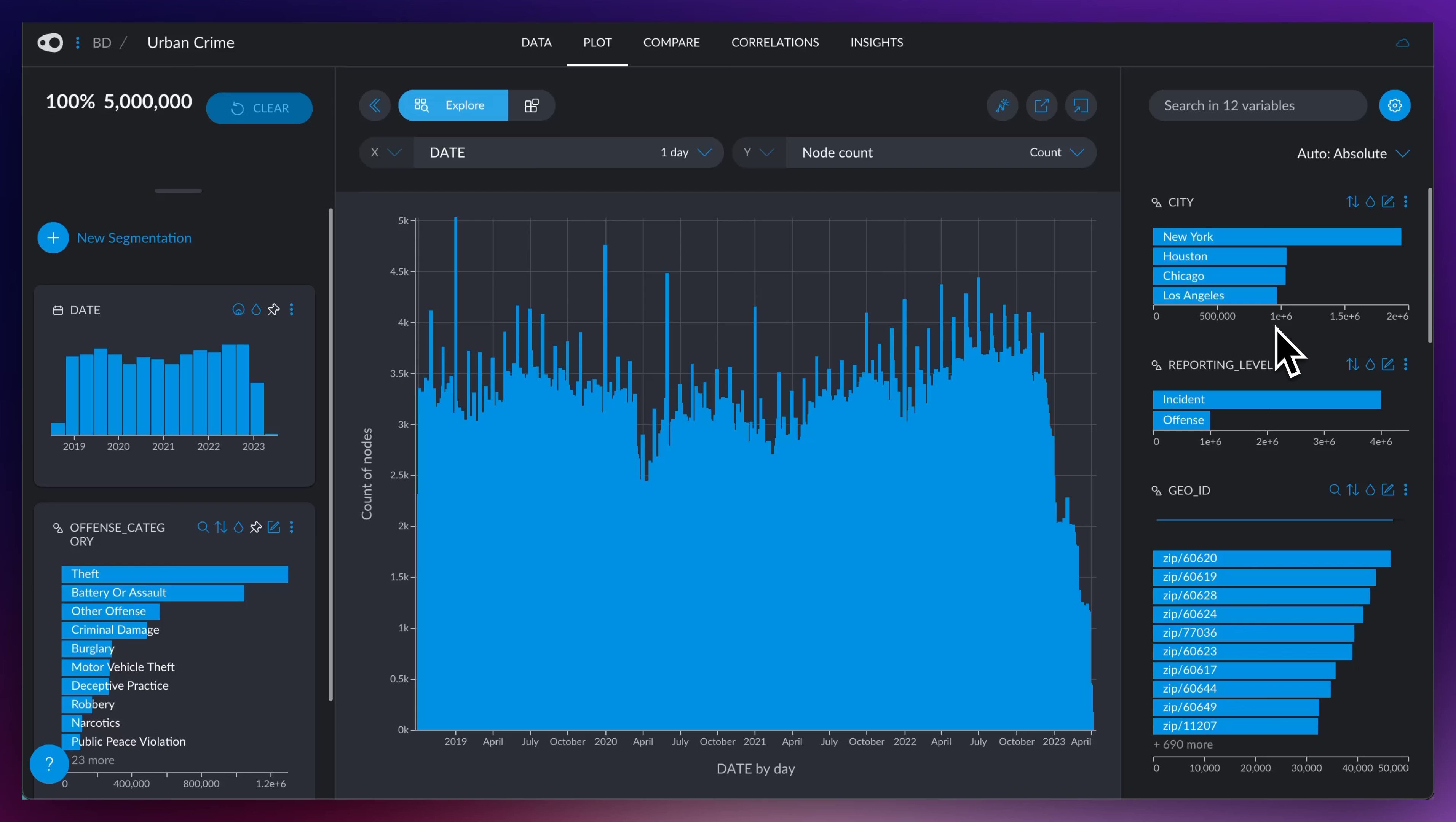Screen dimensions: 1456x822
Task: Switch to the CORRELATIONS tab
Action: (x=774, y=42)
